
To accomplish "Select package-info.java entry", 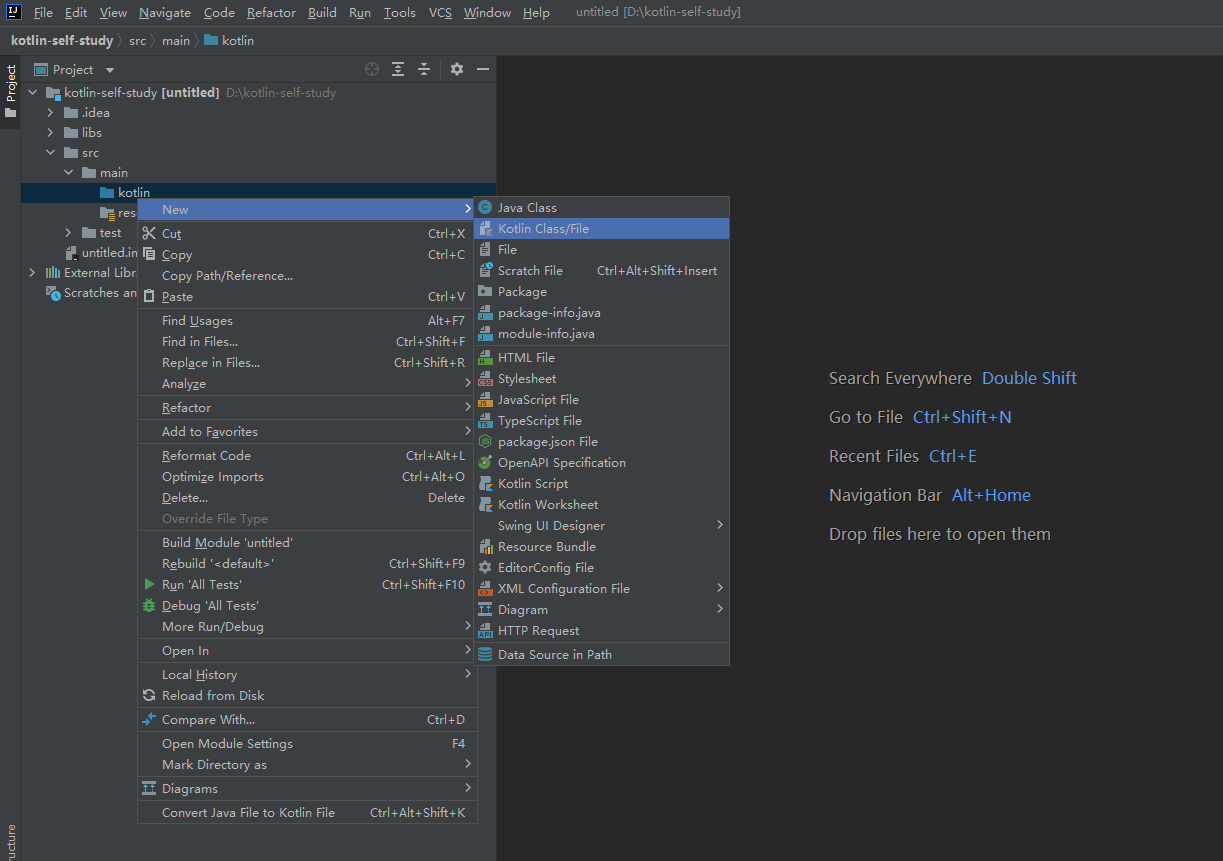I will [601, 313].
